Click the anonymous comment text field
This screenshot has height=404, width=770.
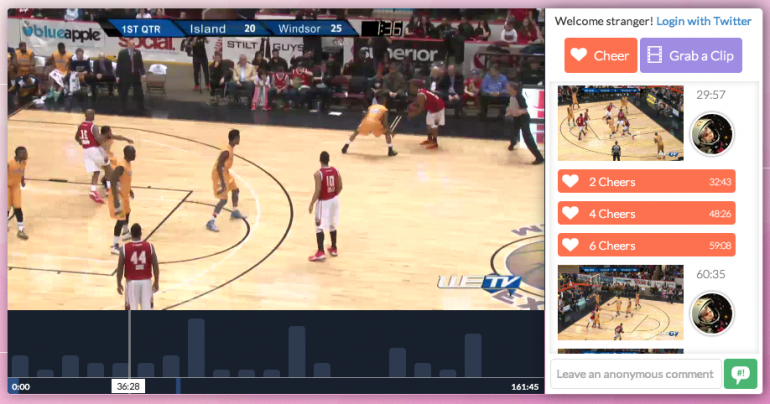pos(636,374)
